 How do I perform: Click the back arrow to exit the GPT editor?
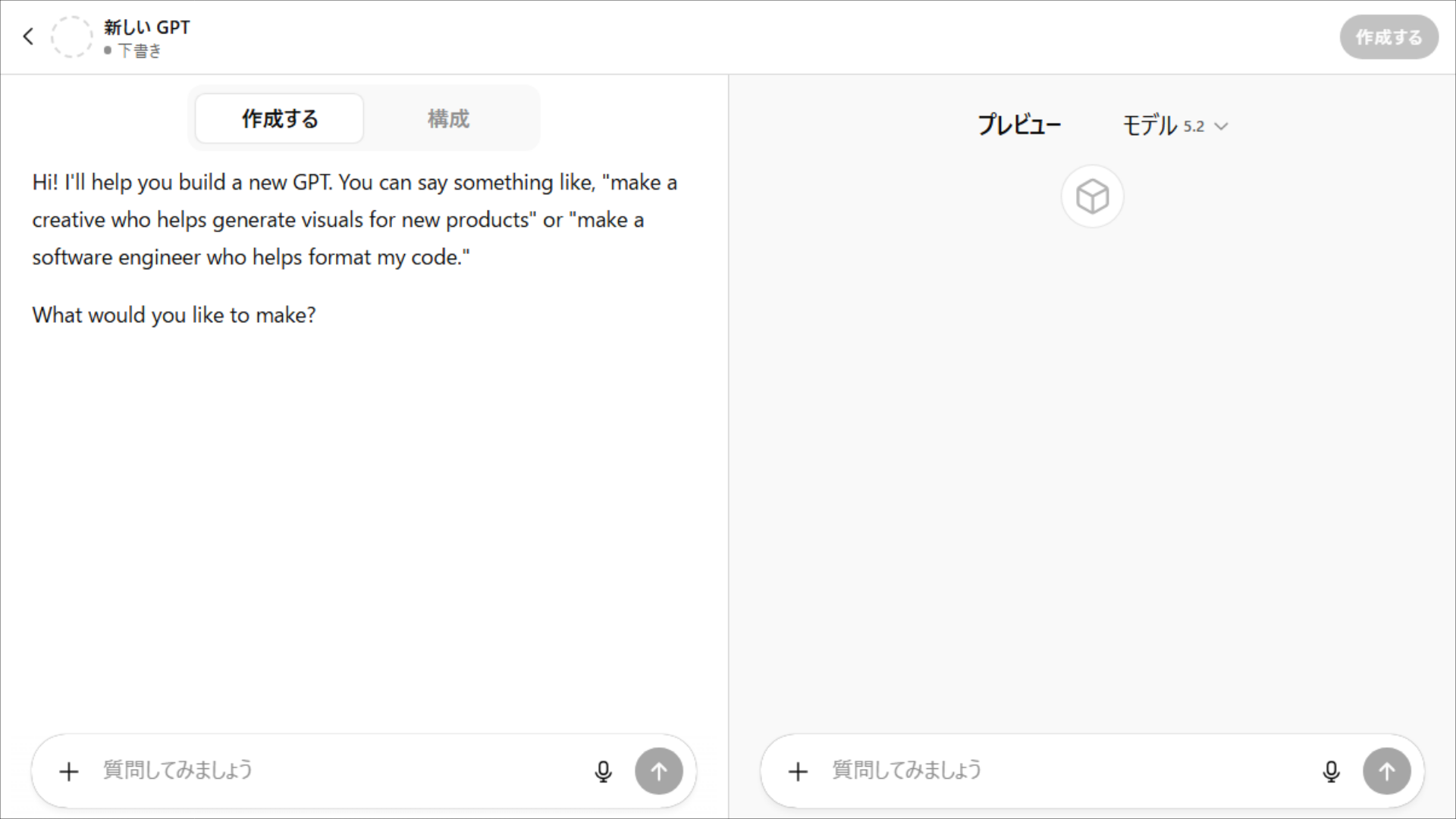(x=29, y=36)
